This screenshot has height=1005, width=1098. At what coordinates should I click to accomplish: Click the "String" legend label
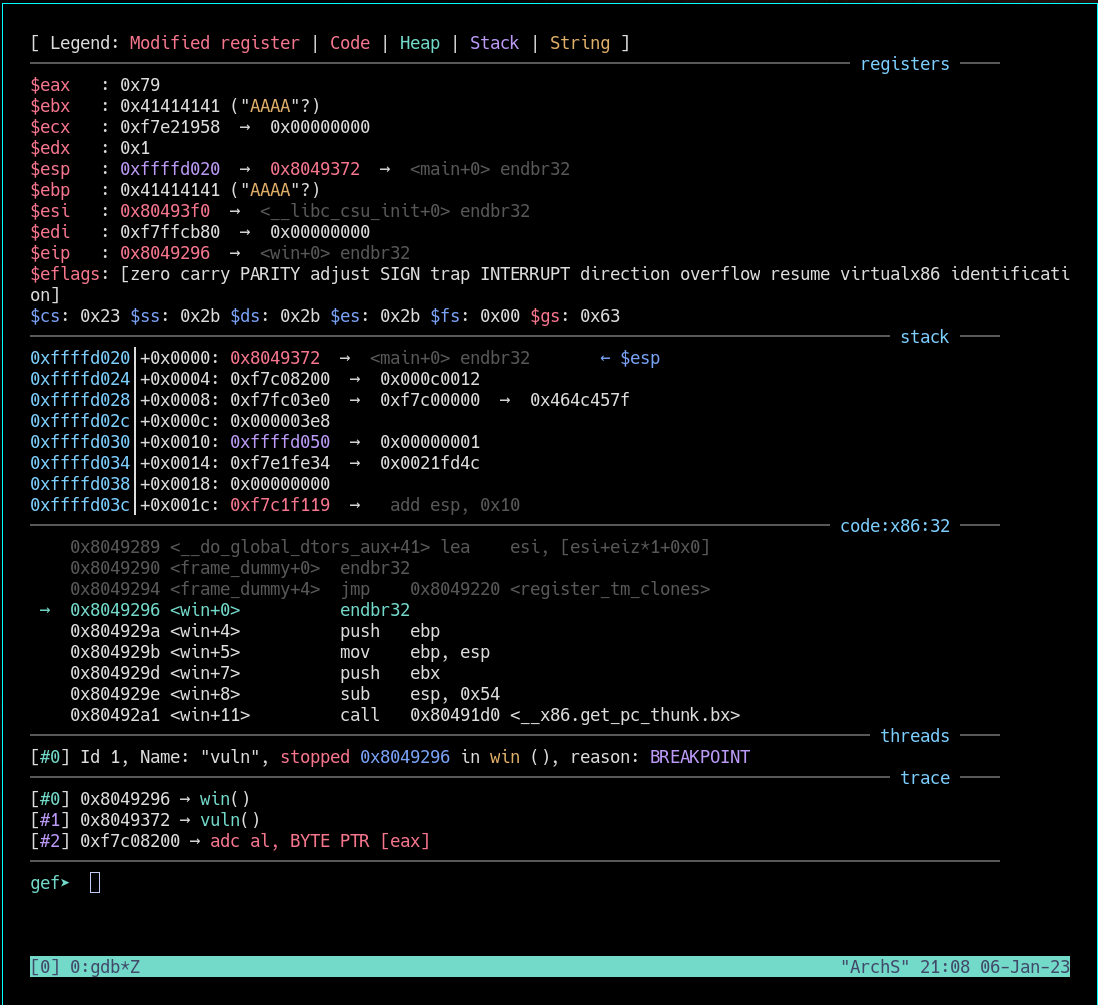coord(580,43)
